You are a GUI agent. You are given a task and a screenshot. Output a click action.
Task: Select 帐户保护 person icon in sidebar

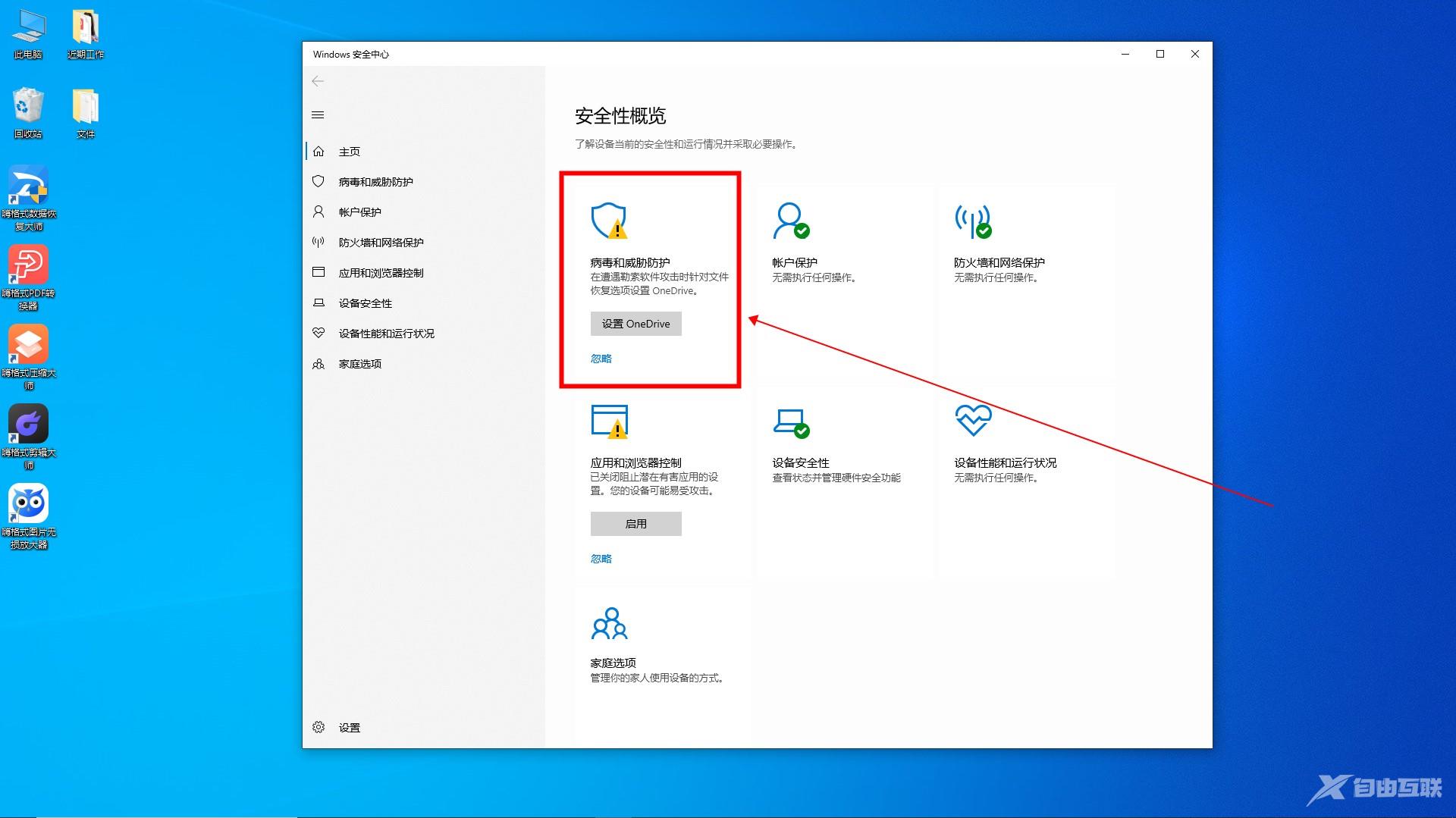pyautogui.click(x=318, y=212)
